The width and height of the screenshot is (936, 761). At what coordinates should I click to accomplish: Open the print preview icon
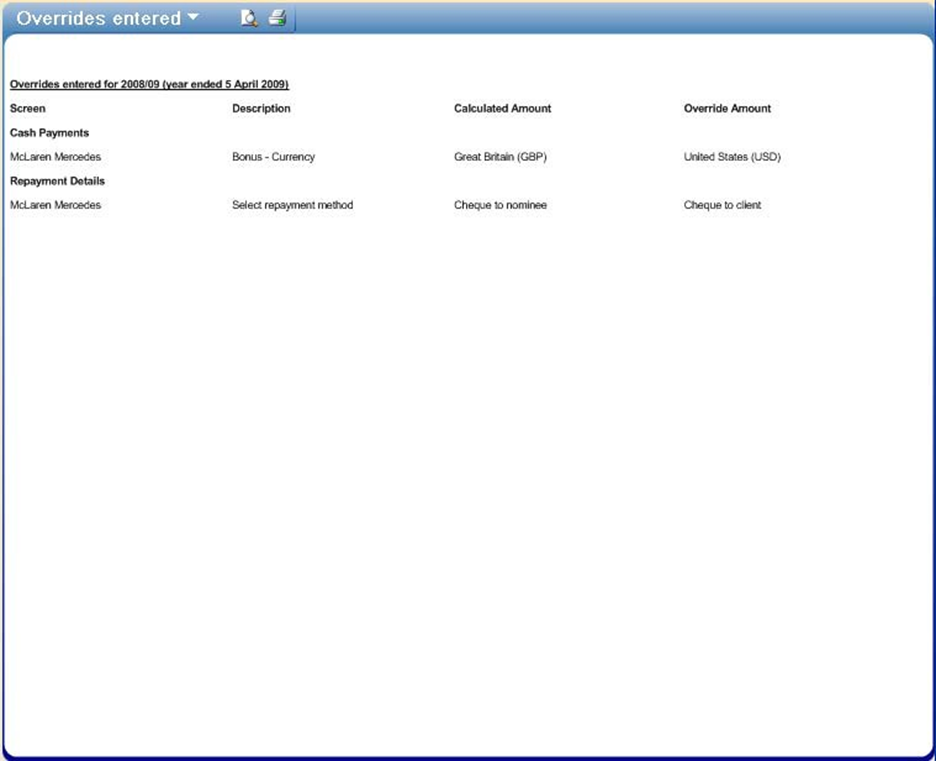[250, 19]
